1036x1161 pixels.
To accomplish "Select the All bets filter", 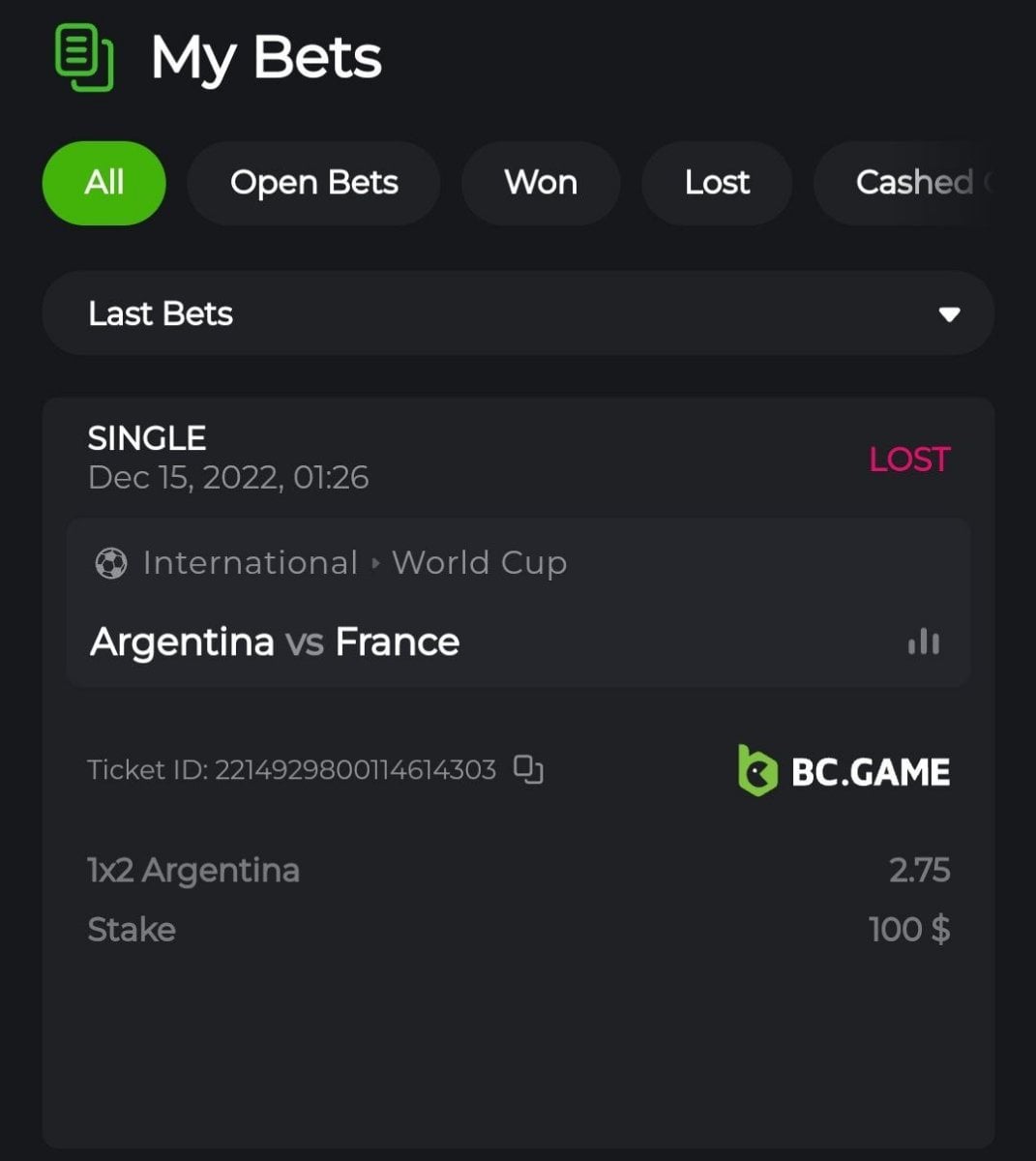I will (x=104, y=183).
